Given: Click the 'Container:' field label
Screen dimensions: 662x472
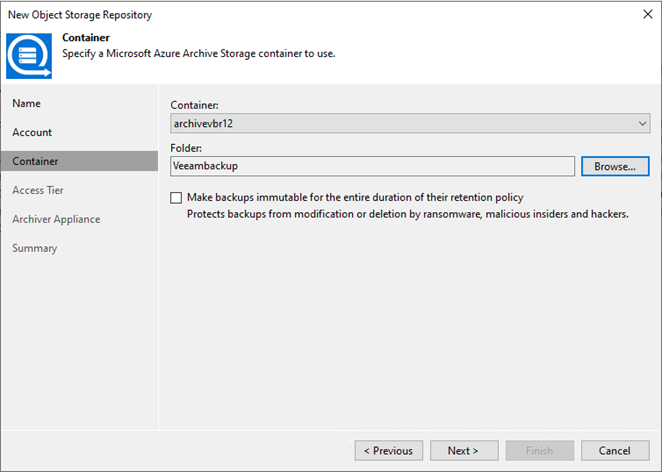Looking at the screenshot, I should [x=194, y=105].
